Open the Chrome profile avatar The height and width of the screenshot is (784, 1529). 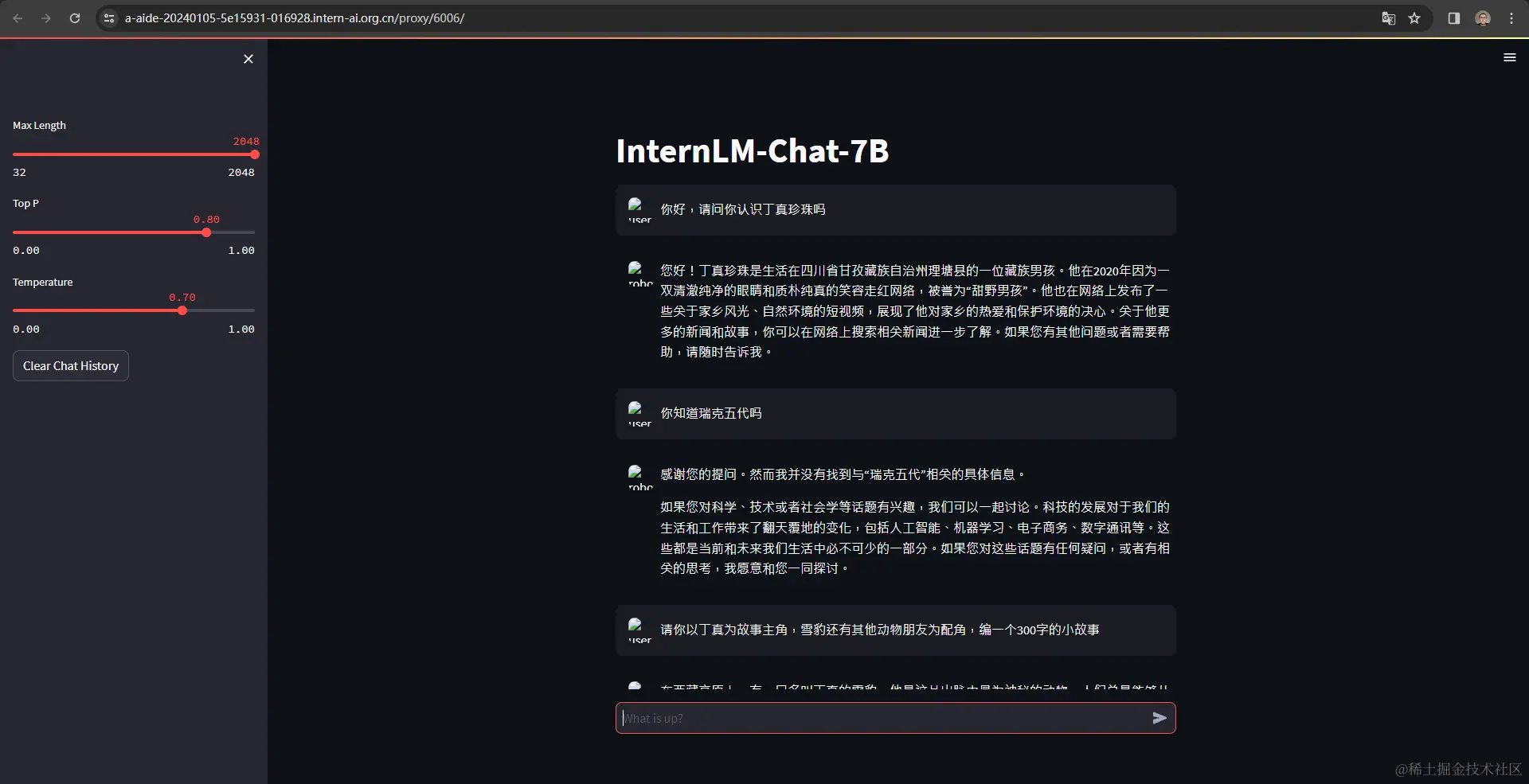pyautogui.click(x=1483, y=18)
